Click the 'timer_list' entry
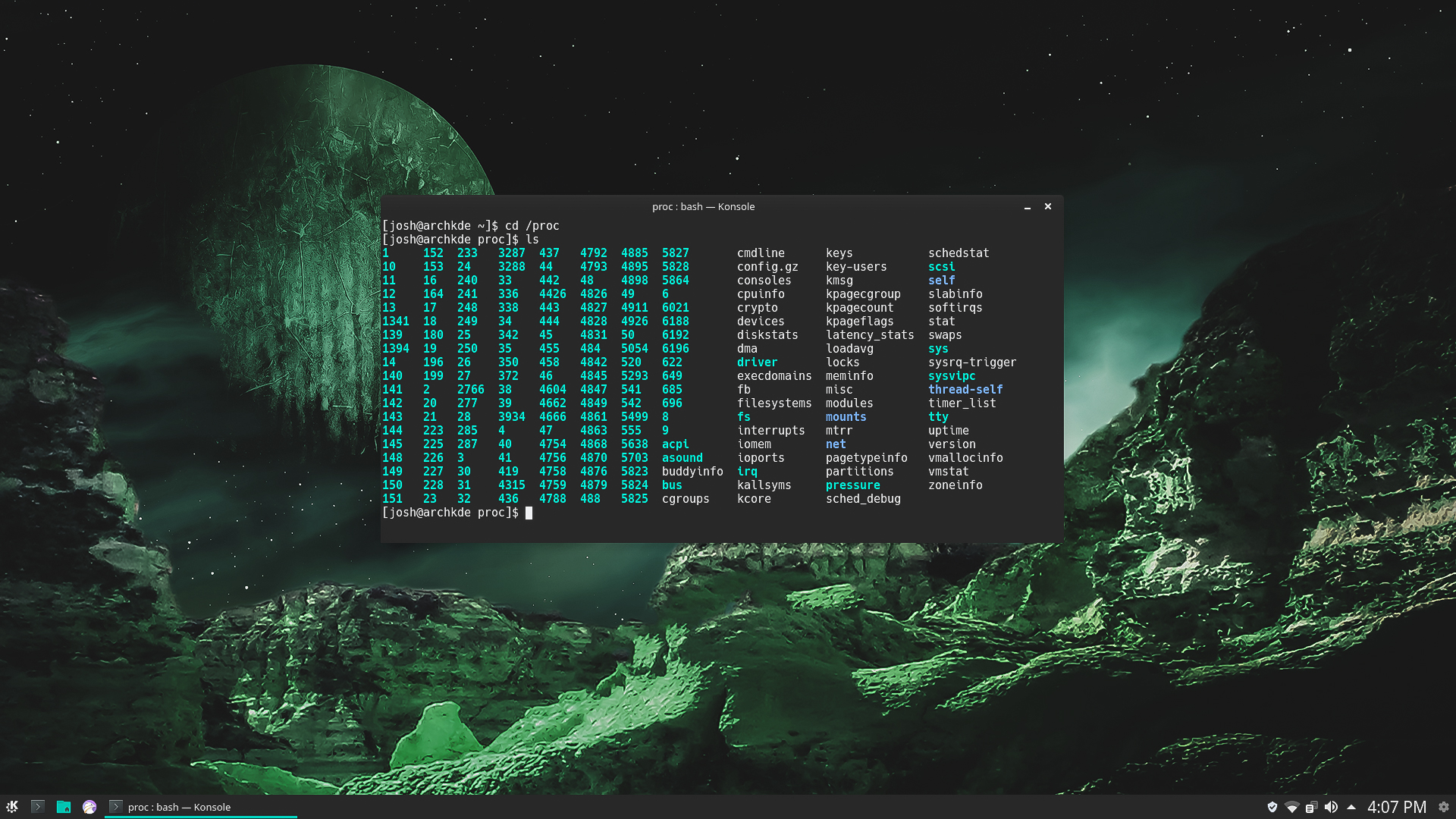 tap(962, 403)
